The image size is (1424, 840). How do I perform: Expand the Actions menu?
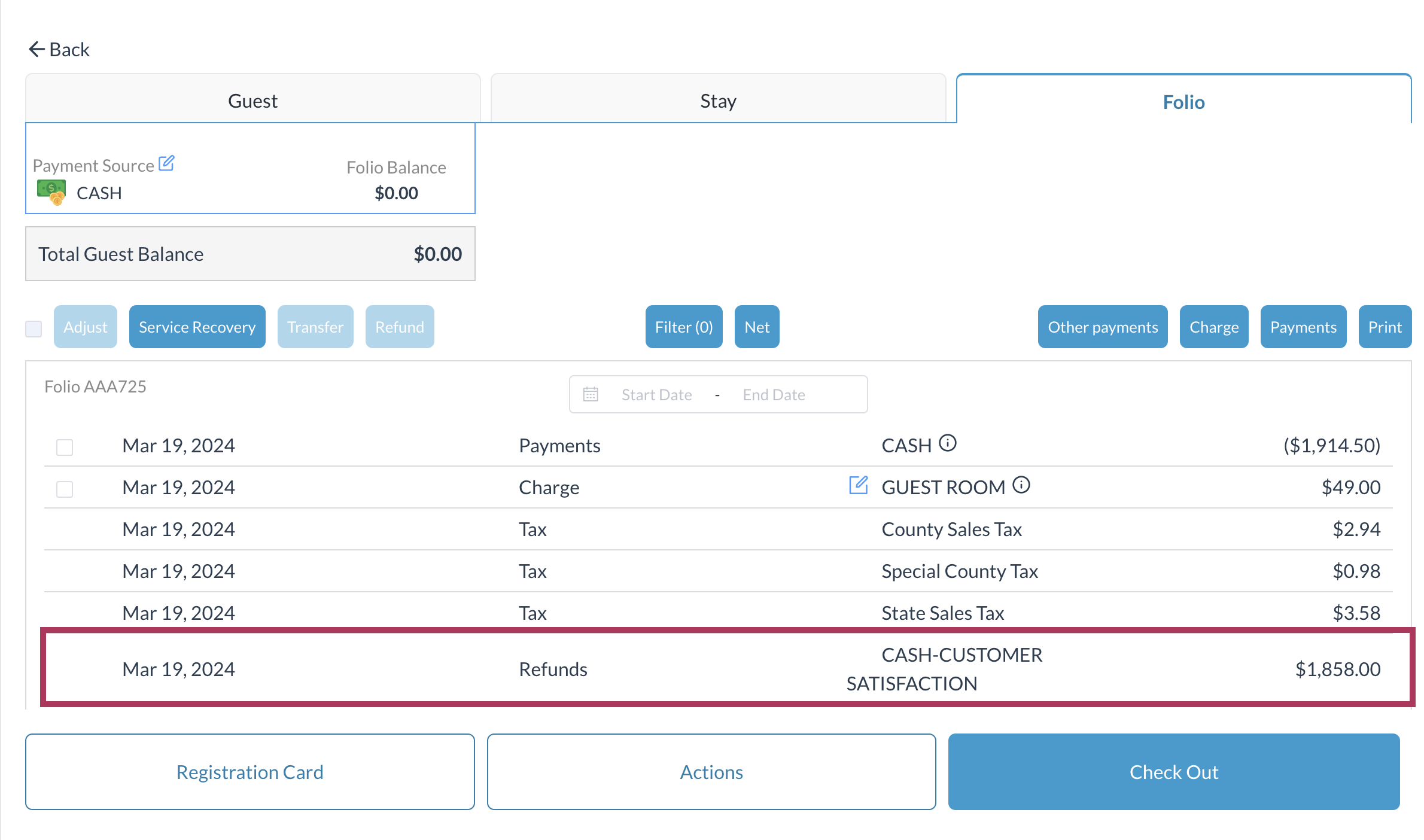(711, 772)
